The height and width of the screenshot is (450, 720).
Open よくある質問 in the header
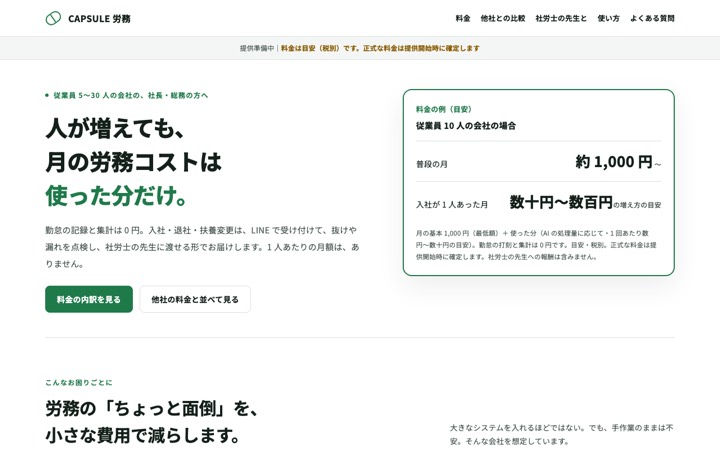pos(652,18)
